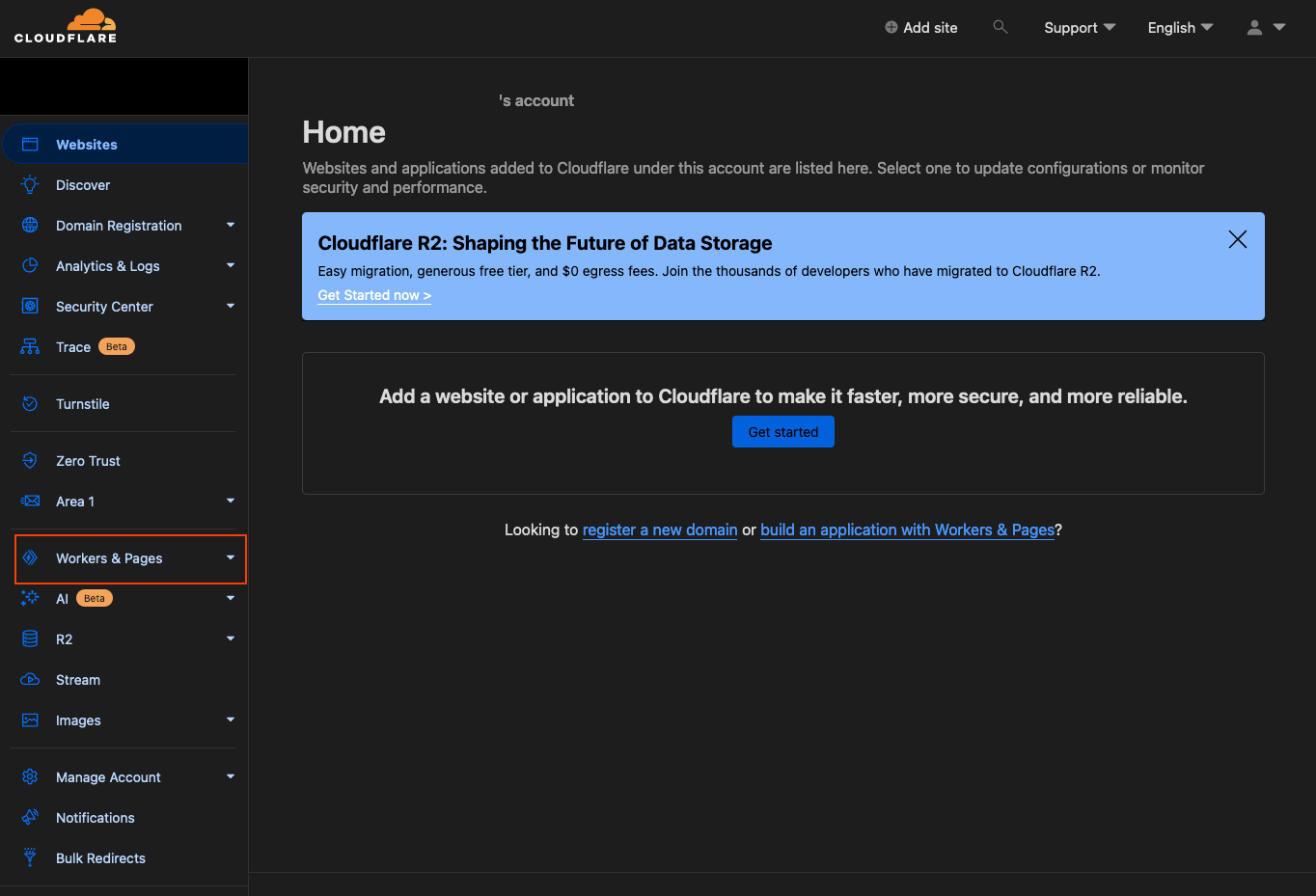Click the Add site text label
Screen dimensions: 1316x896
pyautogui.click(x=930, y=28)
